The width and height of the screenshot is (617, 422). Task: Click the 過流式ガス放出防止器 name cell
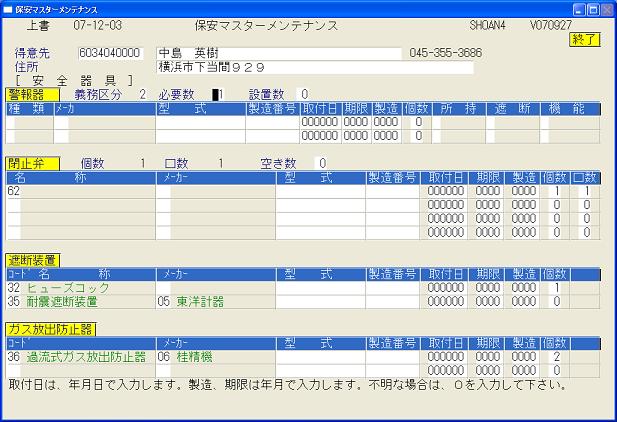click(95, 357)
